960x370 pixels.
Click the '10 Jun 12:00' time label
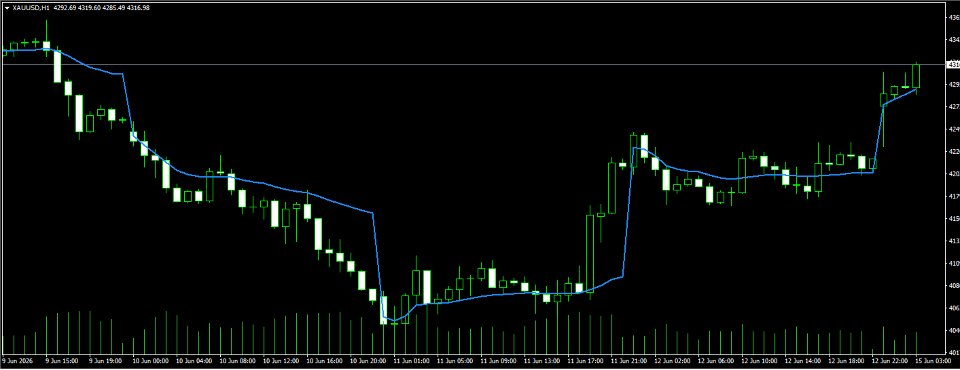(280, 361)
